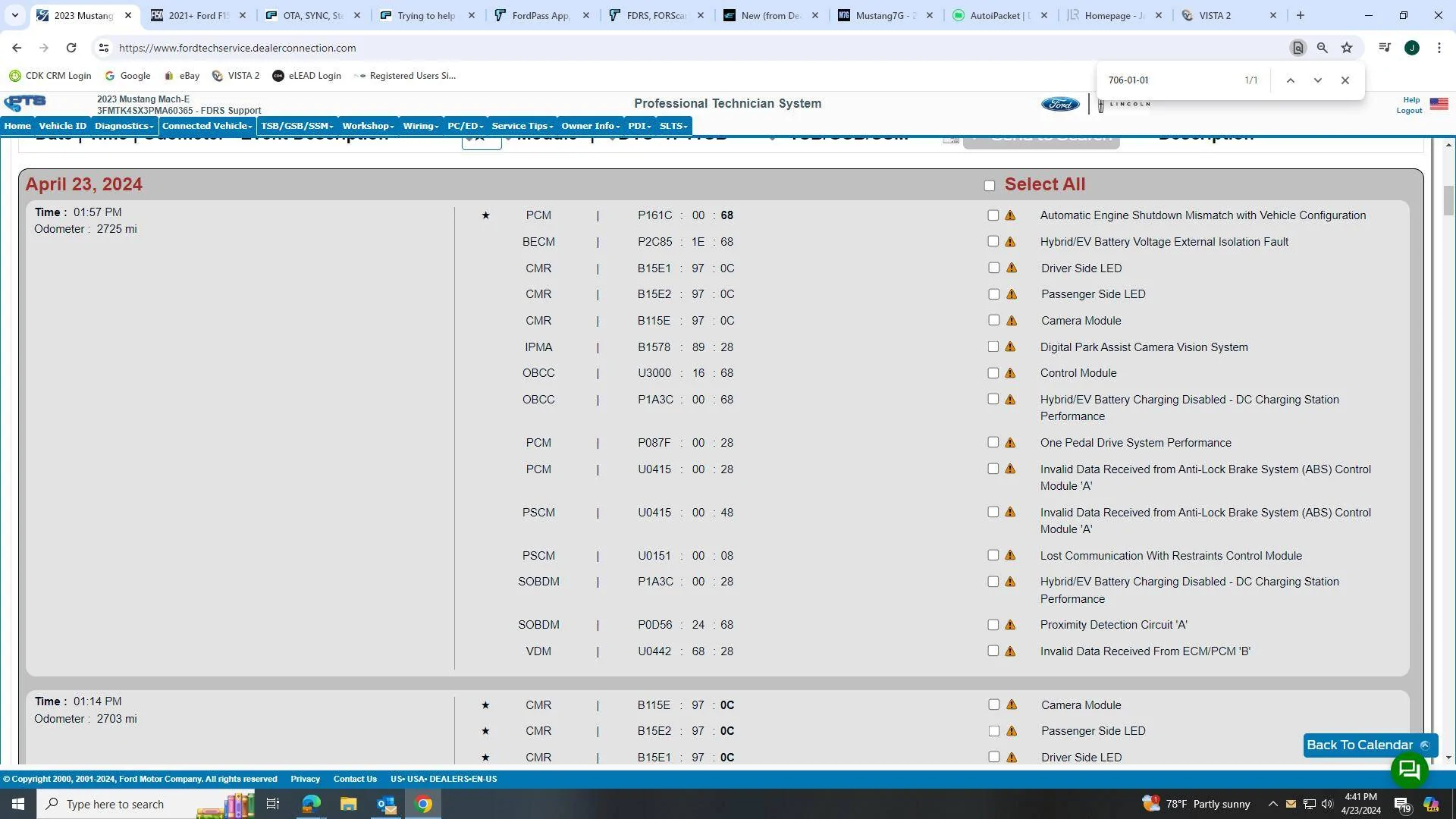Viewport: 1456px width, 819px height.
Task: Check the Select All checkbox
Action: click(x=989, y=186)
